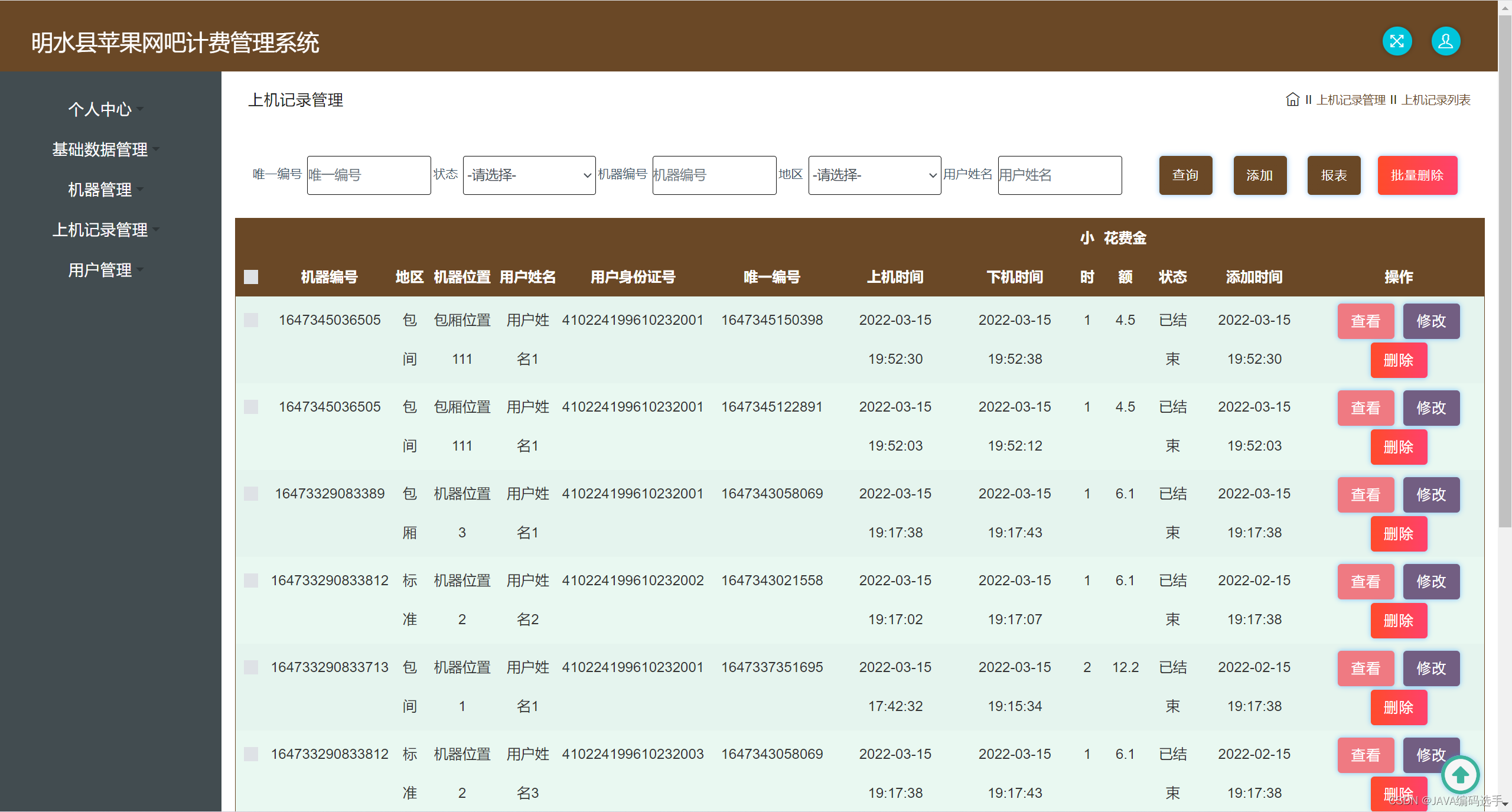Screen dimensions: 1512x812
Task: Click the 用户身份证号 column header
Action: [633, 277]
